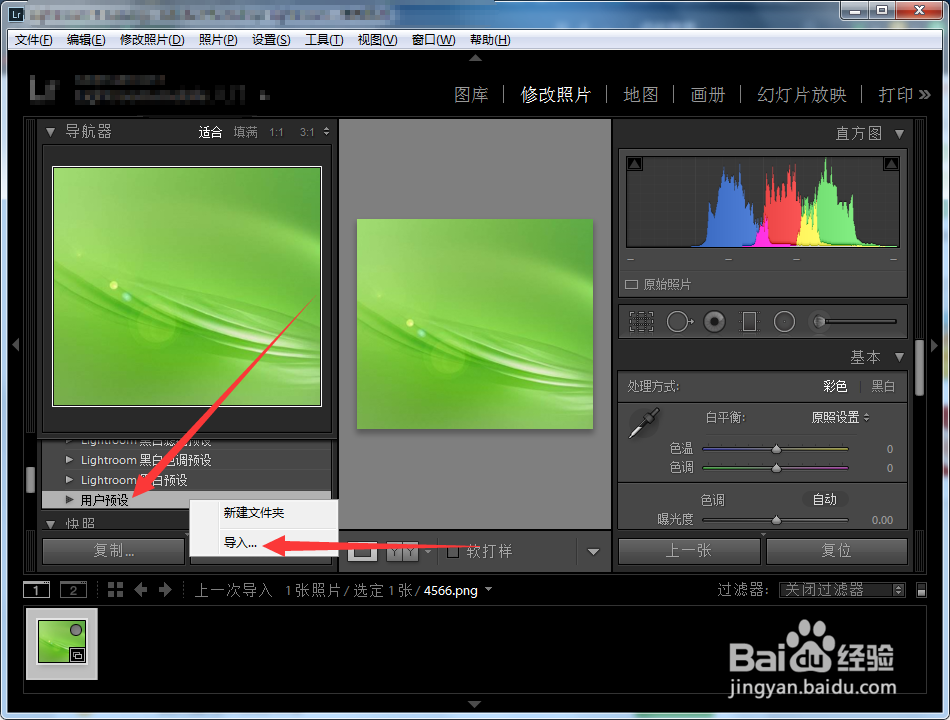Open main window display button 1
The height and width of the screenshot is (720, 950).
[x=36, y=590]
